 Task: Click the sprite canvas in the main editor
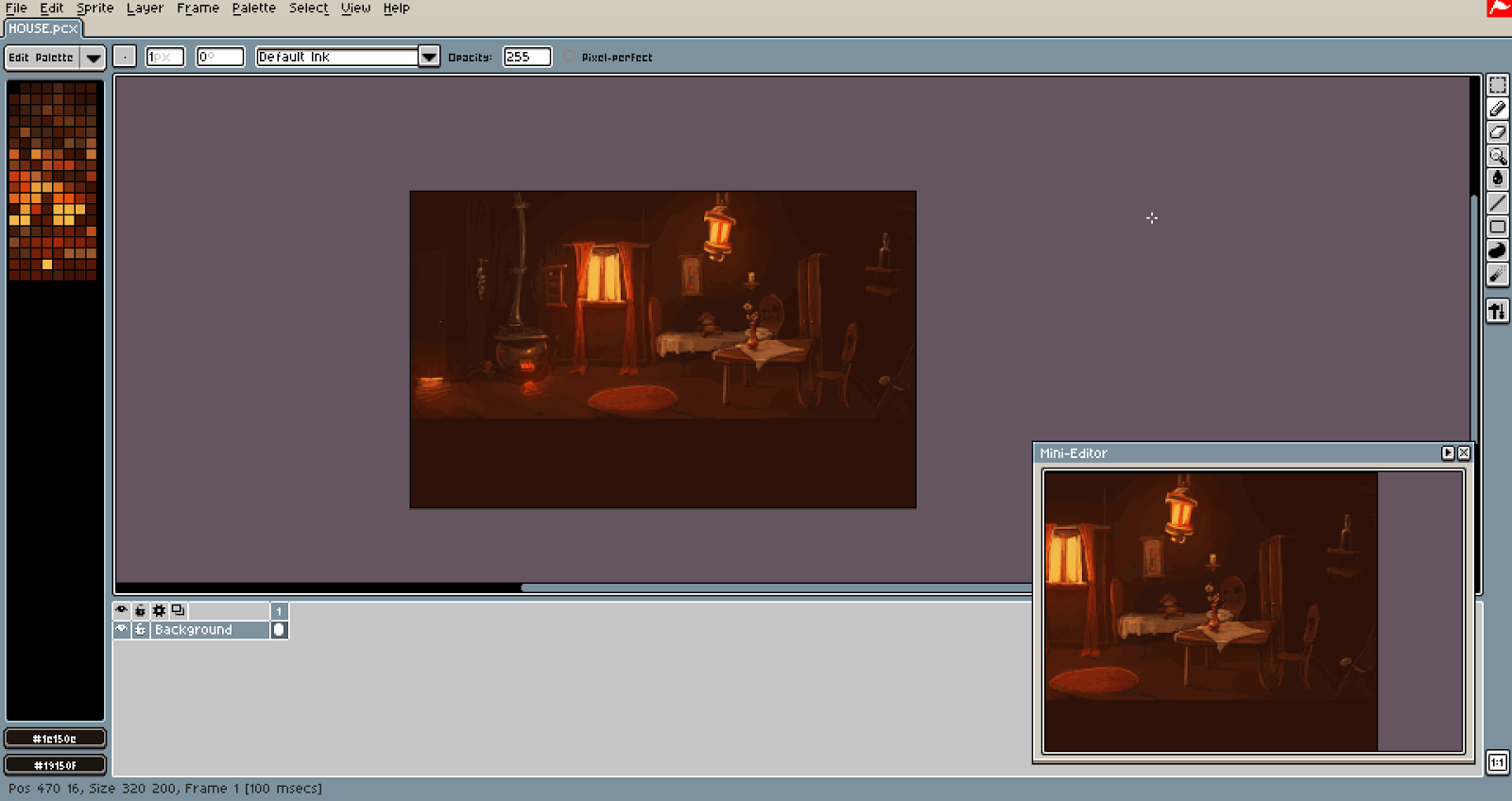click(662, 349)
